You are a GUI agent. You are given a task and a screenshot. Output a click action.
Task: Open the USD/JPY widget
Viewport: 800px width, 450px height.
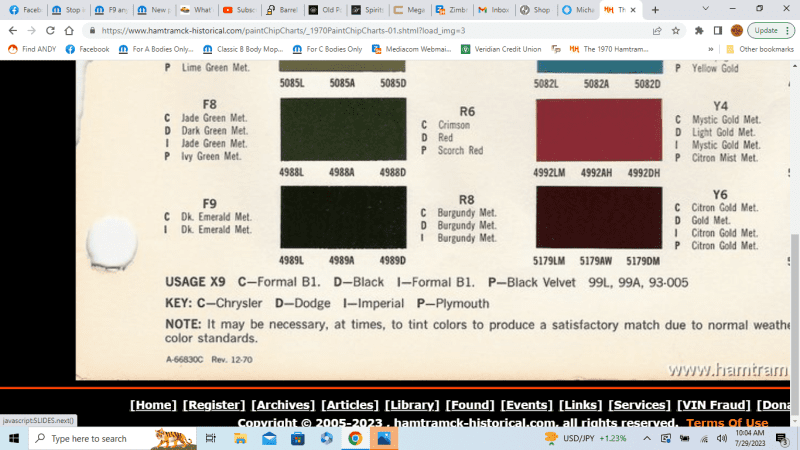click(585, 438)
